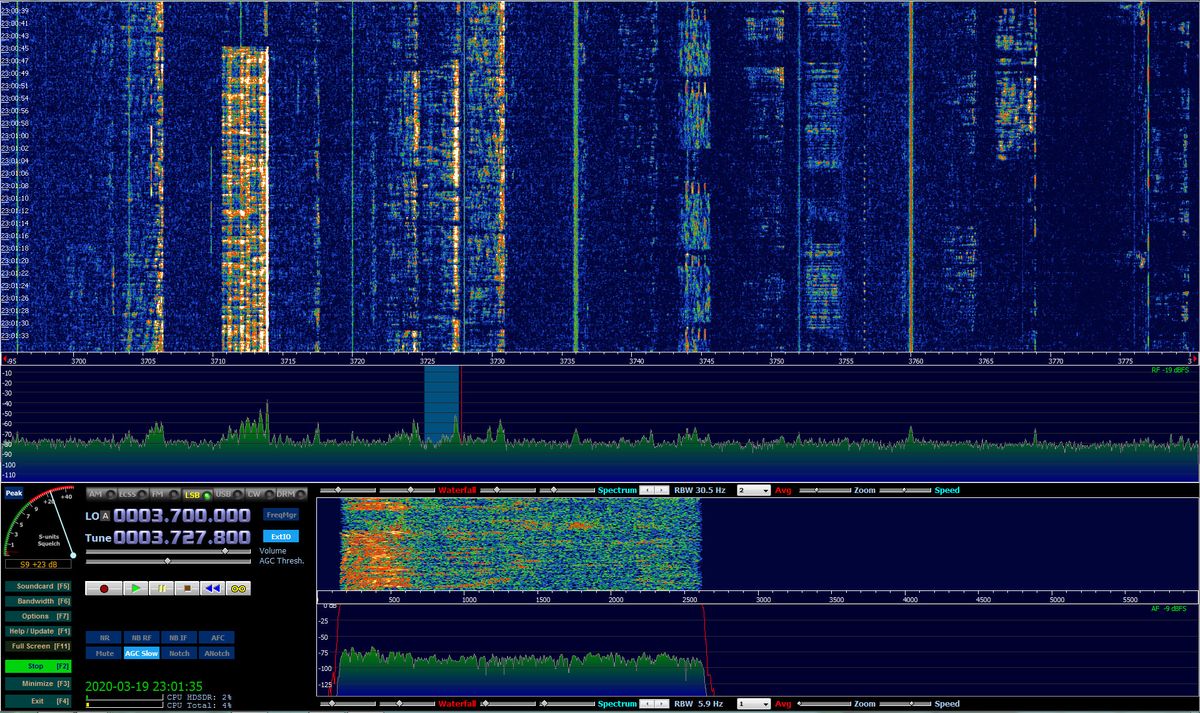Enable AFC frequency control
This screenshot has height=713, width=1200.
coord(216,637)
